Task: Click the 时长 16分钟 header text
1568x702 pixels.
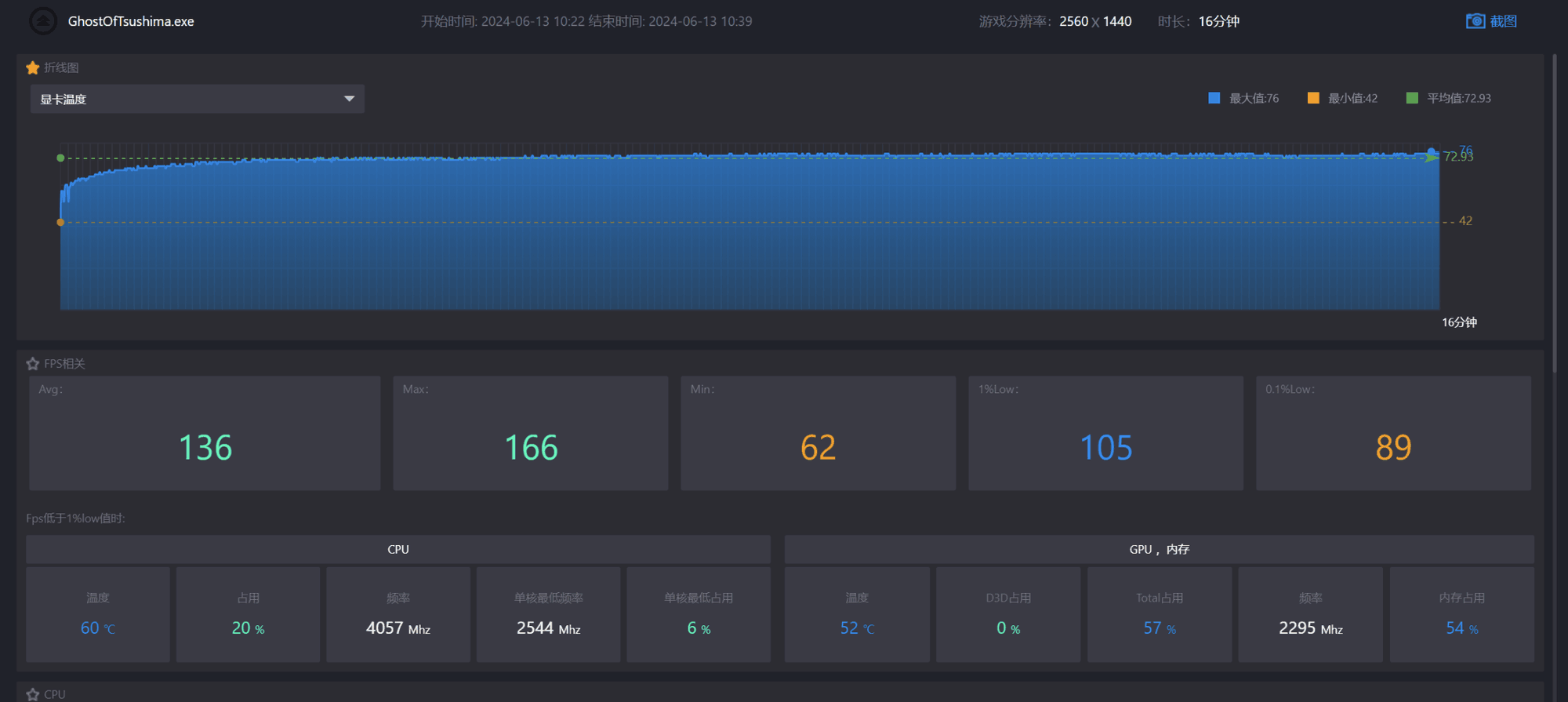Action: 1199,21
